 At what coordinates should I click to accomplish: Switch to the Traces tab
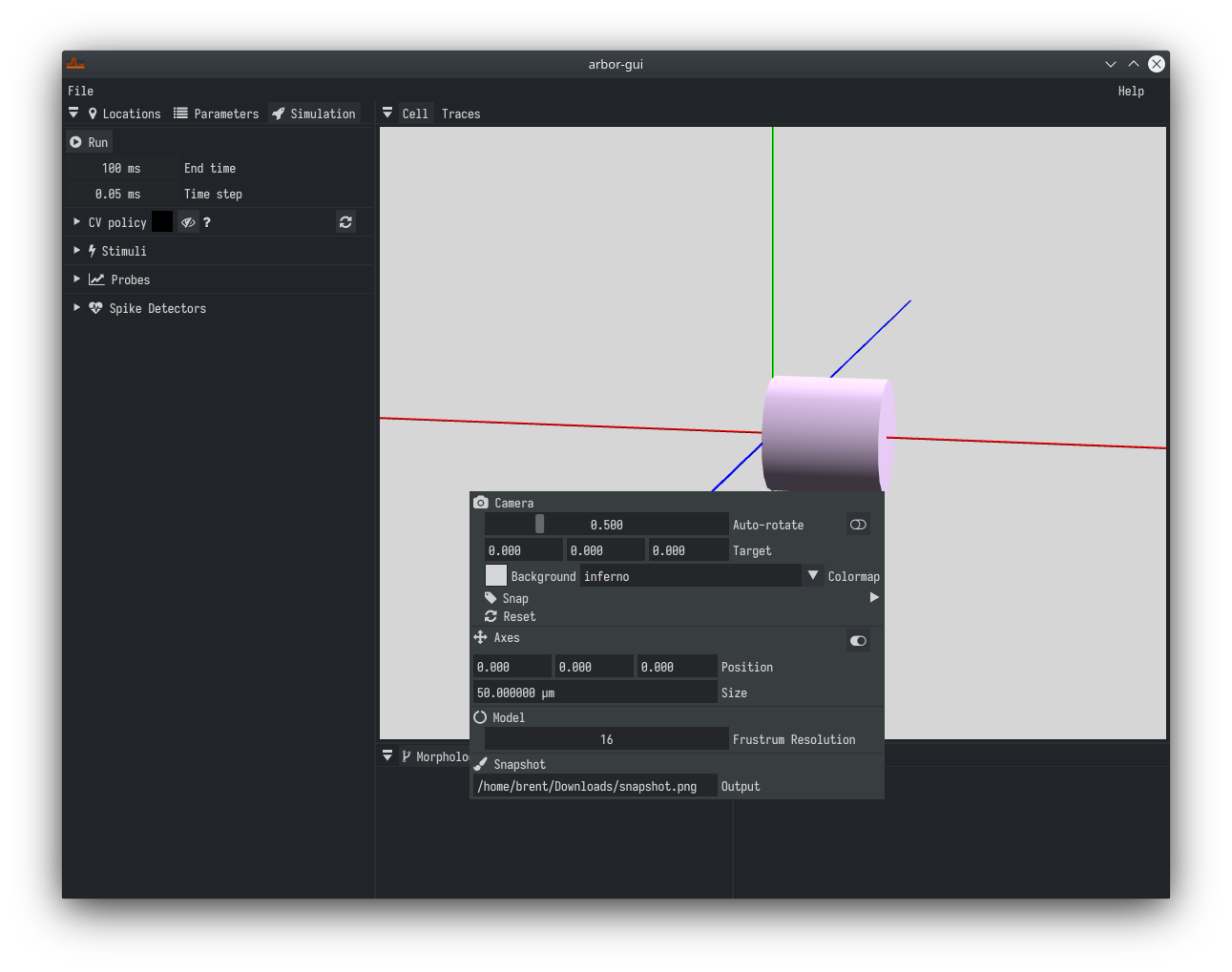point(461,114)
